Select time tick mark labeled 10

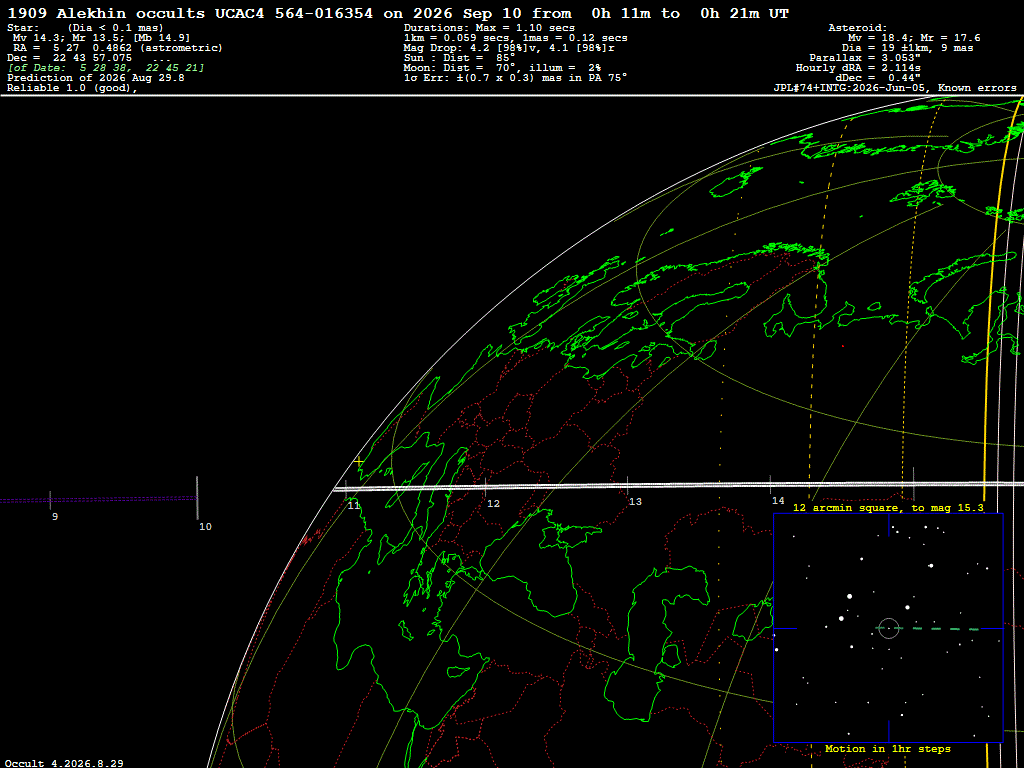197,498
